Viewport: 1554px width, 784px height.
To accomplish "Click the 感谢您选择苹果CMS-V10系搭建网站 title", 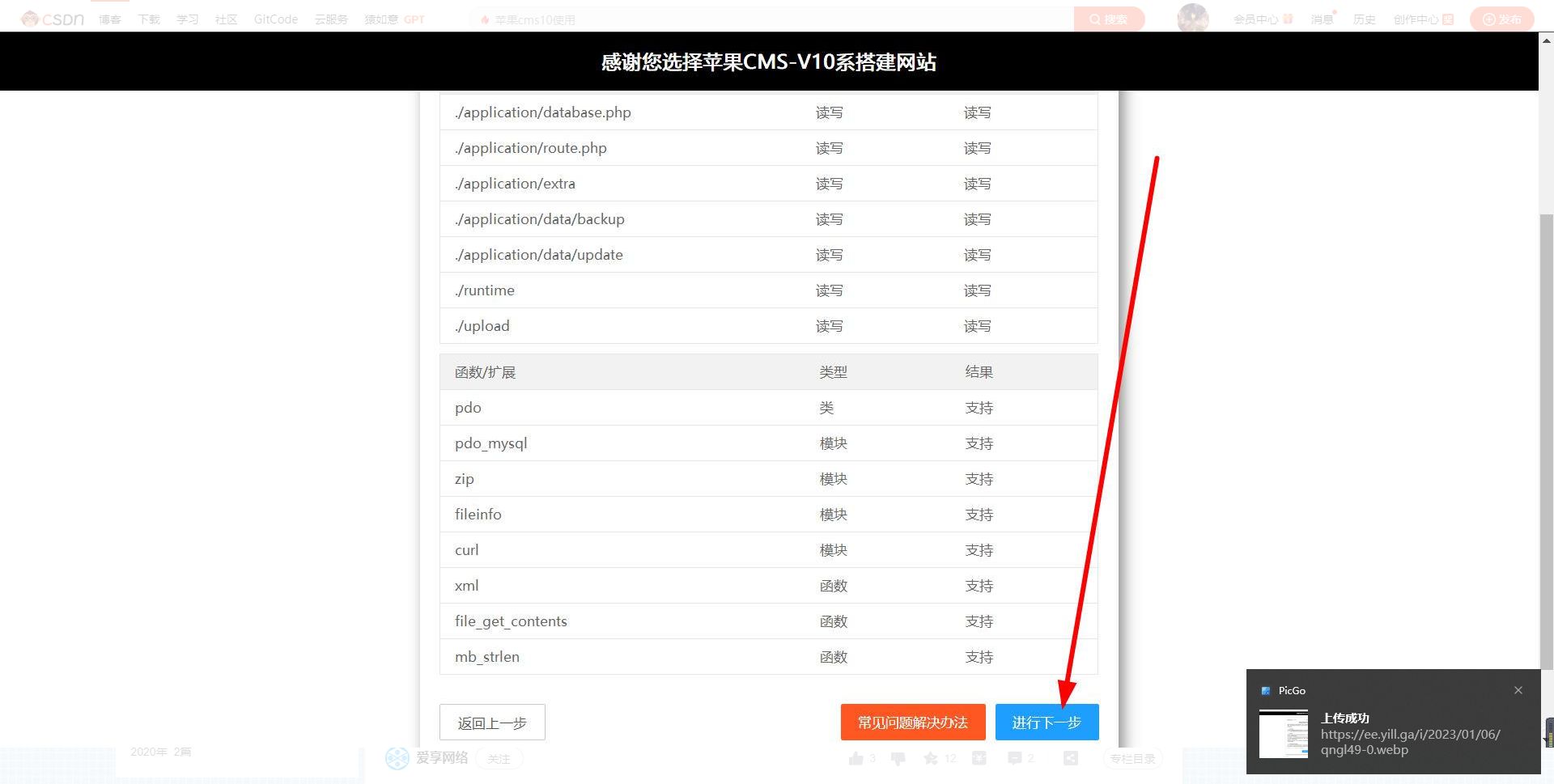I will point(769,62).
